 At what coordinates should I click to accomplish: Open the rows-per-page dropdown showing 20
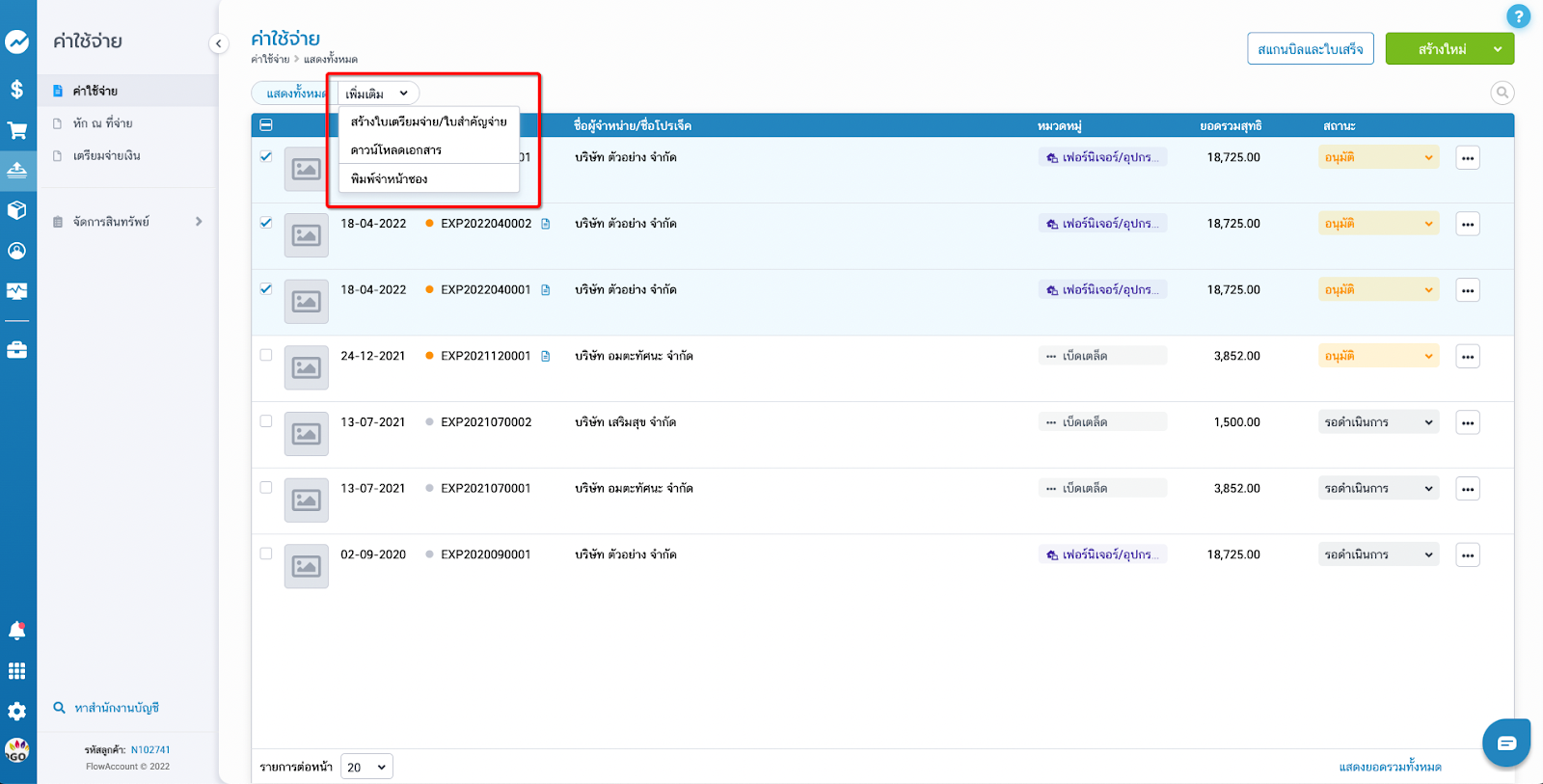366,767
